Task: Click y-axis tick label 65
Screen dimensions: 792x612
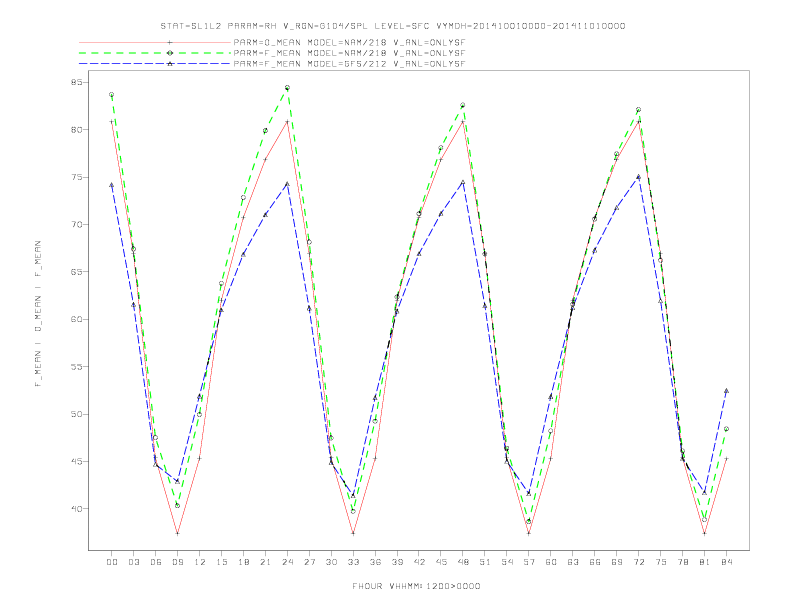Action: click(x=76, y=272)
